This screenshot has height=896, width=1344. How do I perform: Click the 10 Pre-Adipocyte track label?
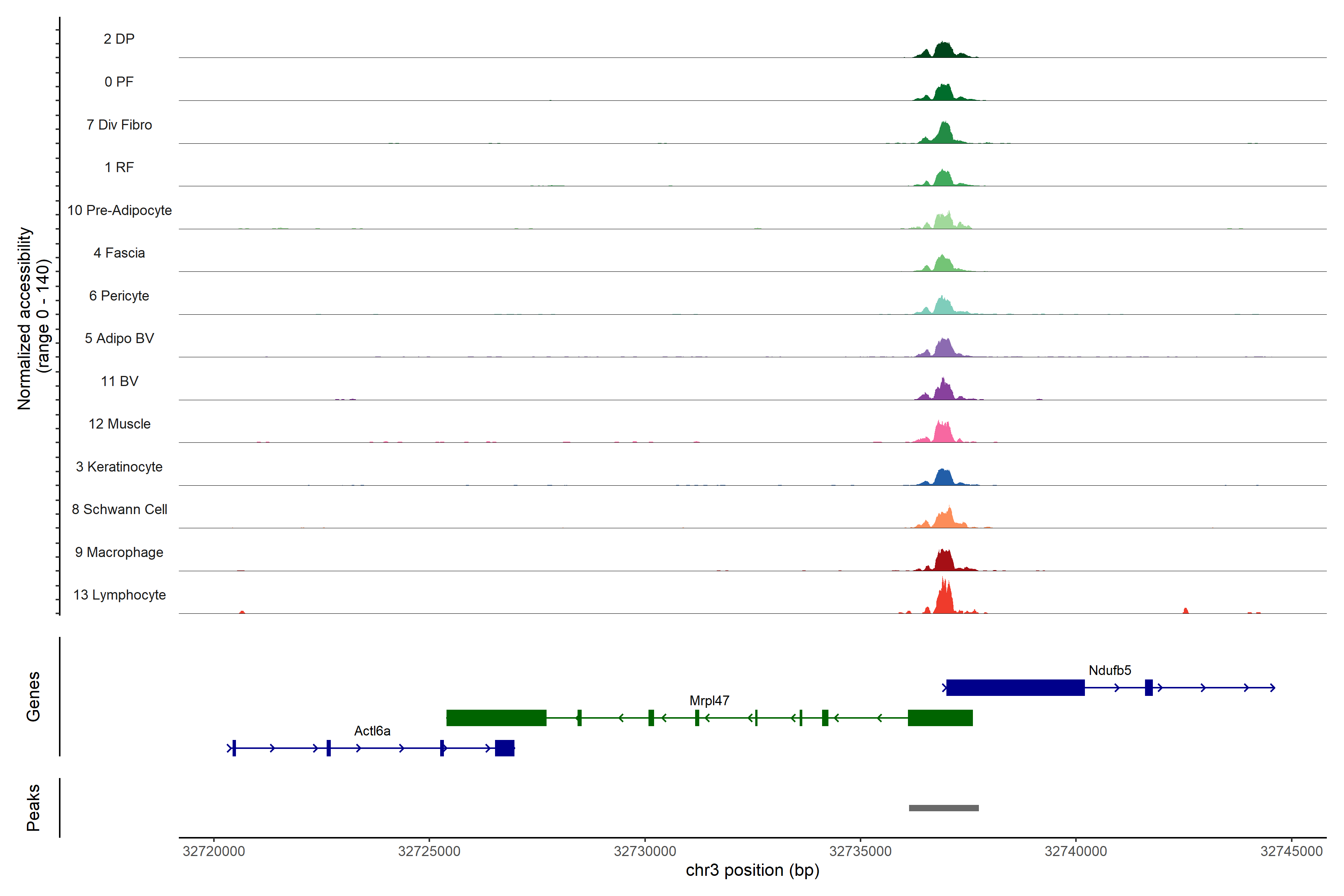[119, 210]
